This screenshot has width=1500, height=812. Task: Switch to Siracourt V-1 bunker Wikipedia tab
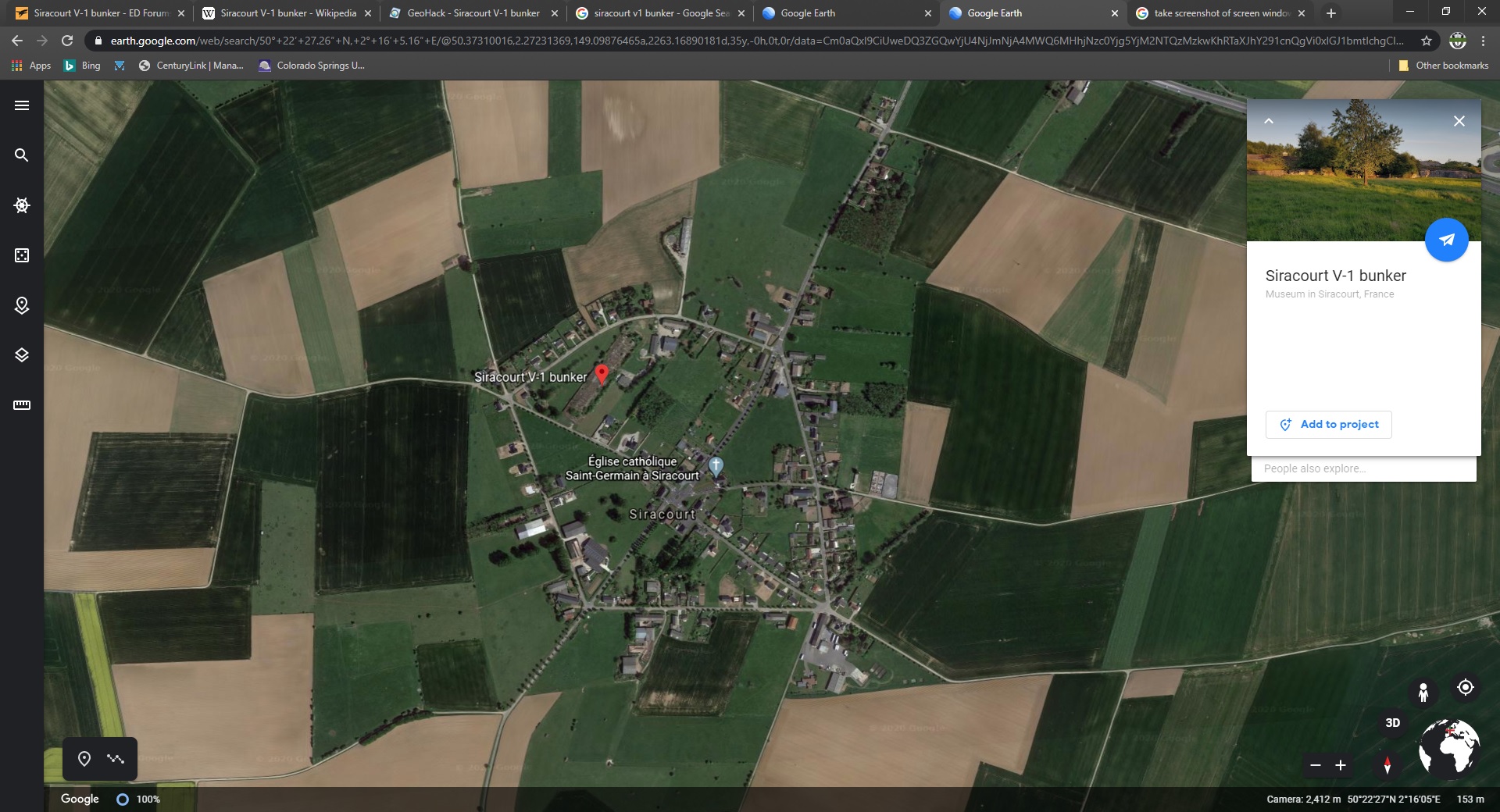pos(287,13)
